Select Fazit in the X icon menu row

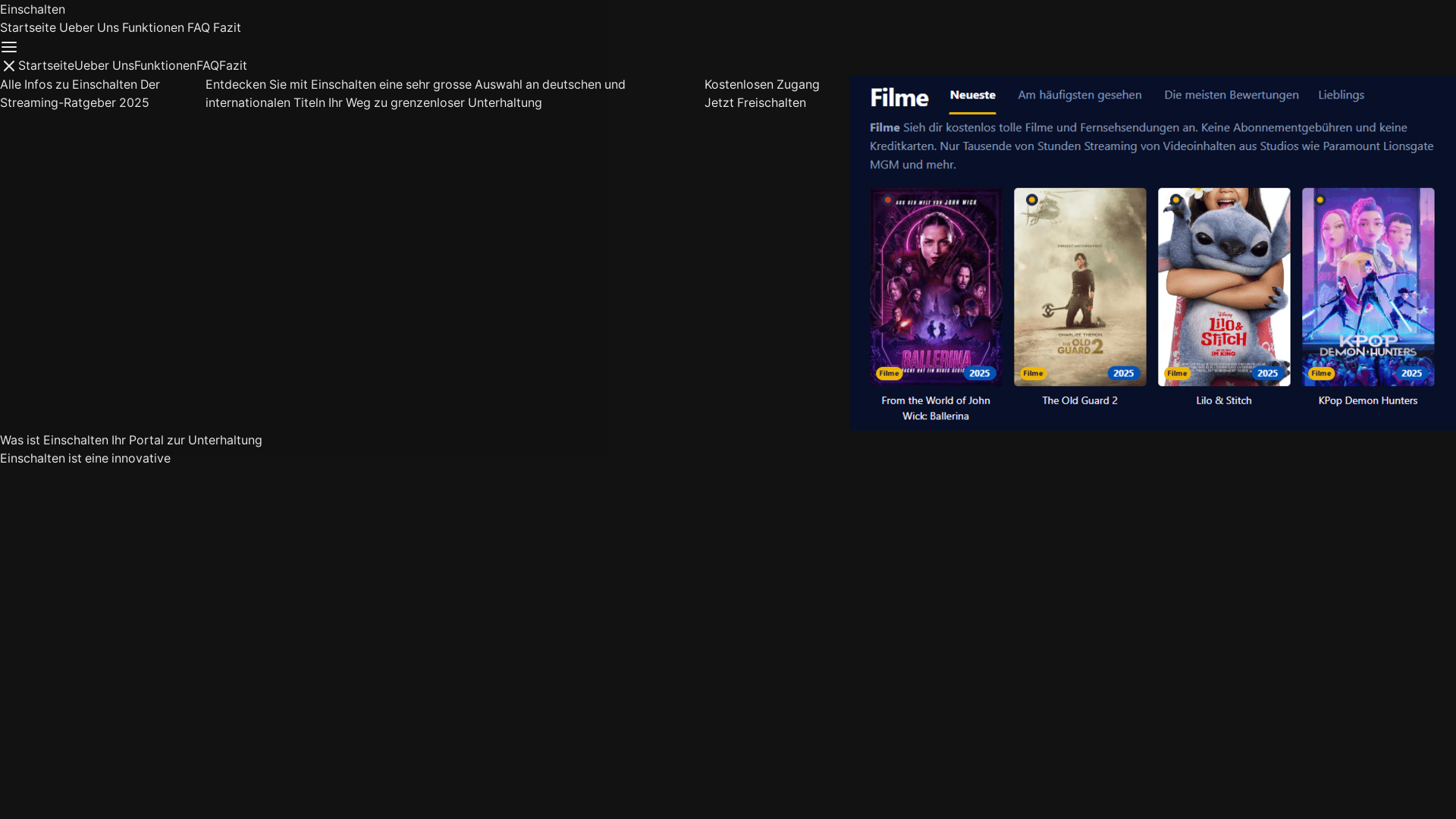(233, 65)
